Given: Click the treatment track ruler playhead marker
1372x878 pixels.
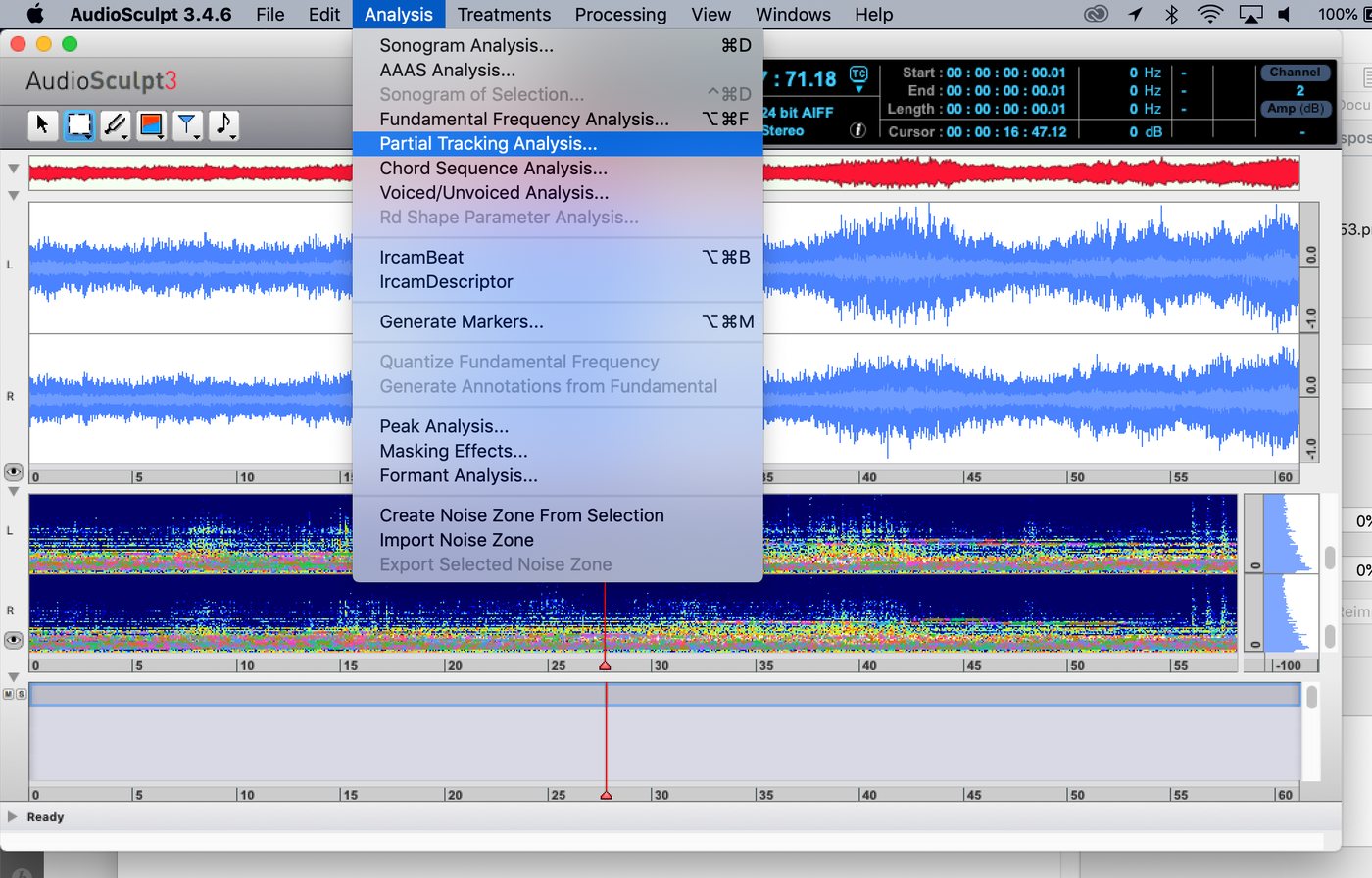Looking at the screenshot, I should coord(606,795).
